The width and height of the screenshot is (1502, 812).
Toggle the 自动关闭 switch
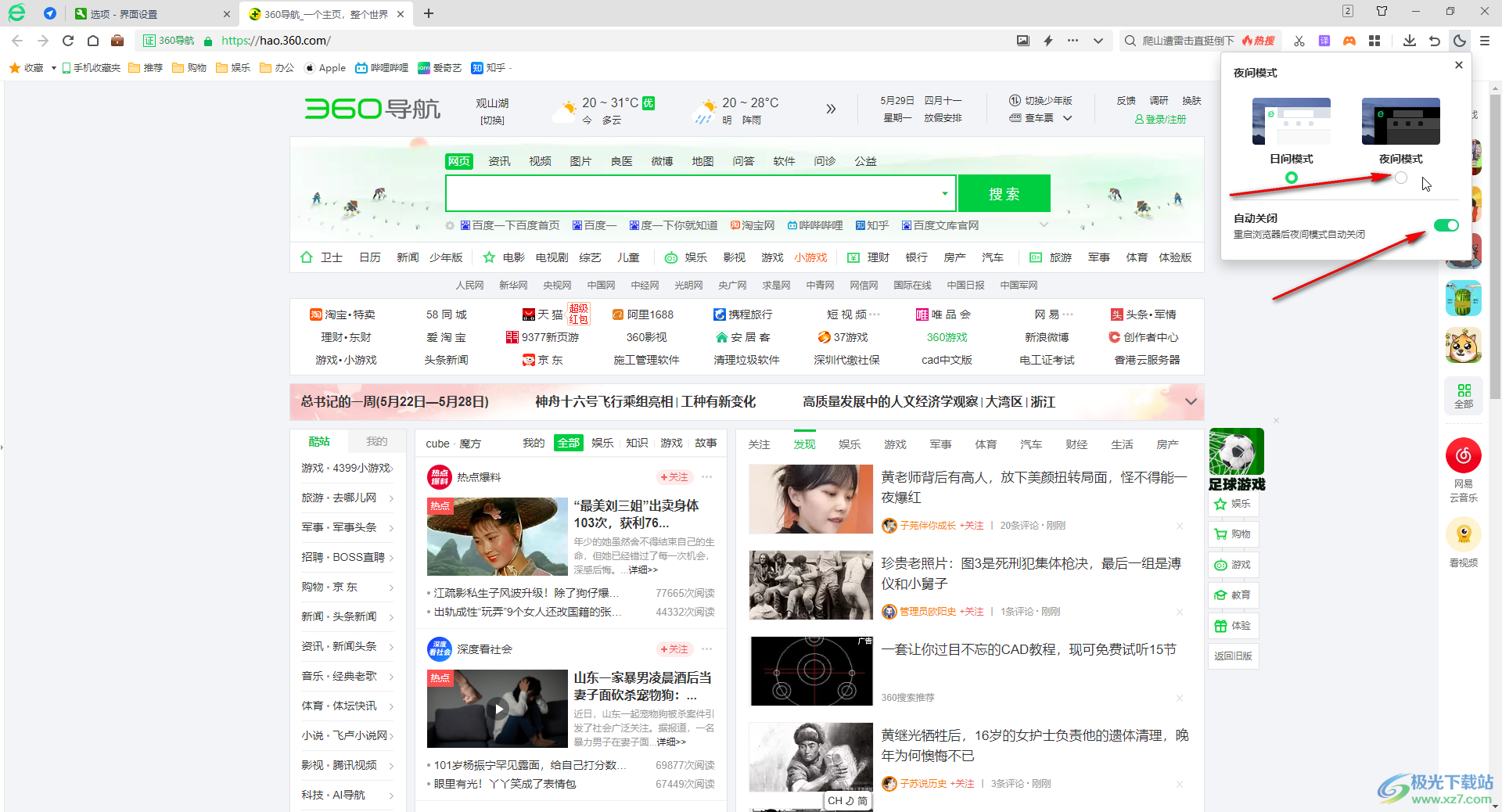pyautogui.click(x=1446, y=225)
